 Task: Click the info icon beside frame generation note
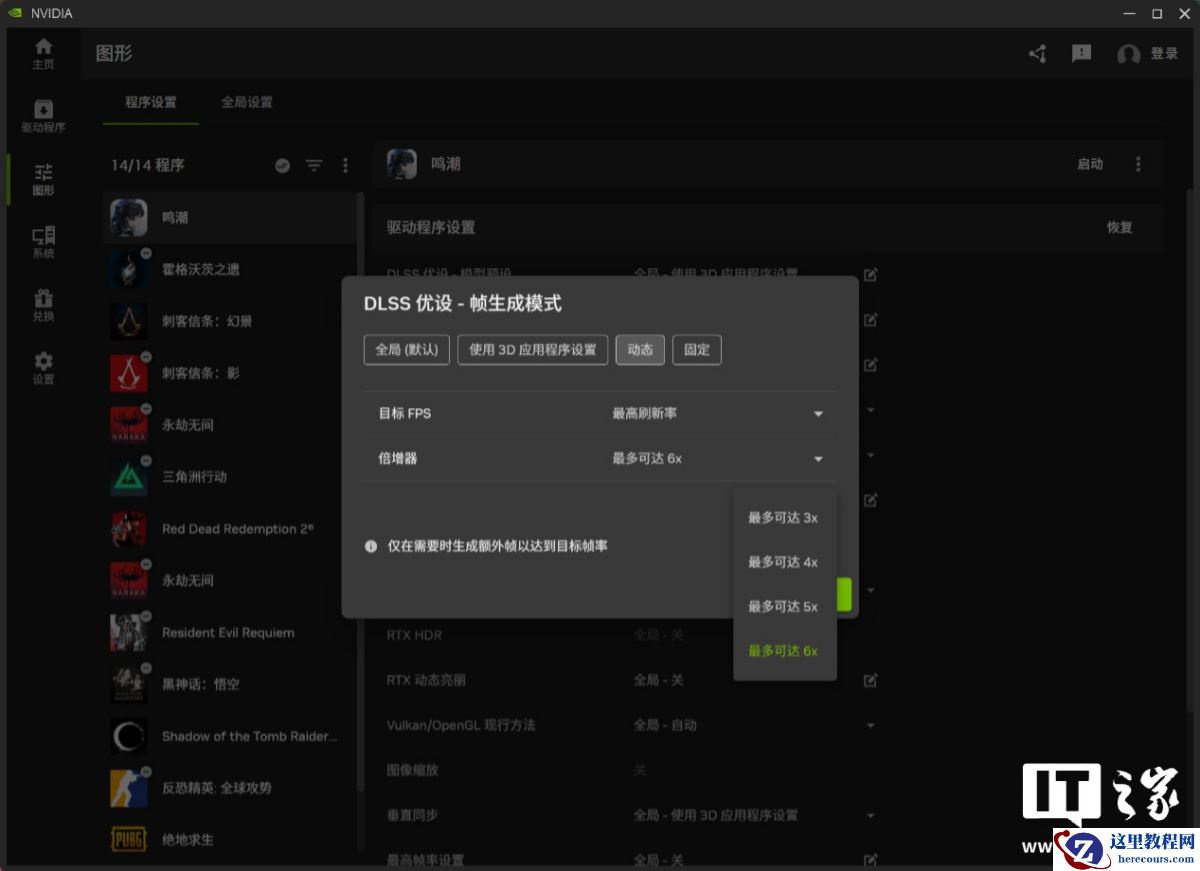coord(371,547)
